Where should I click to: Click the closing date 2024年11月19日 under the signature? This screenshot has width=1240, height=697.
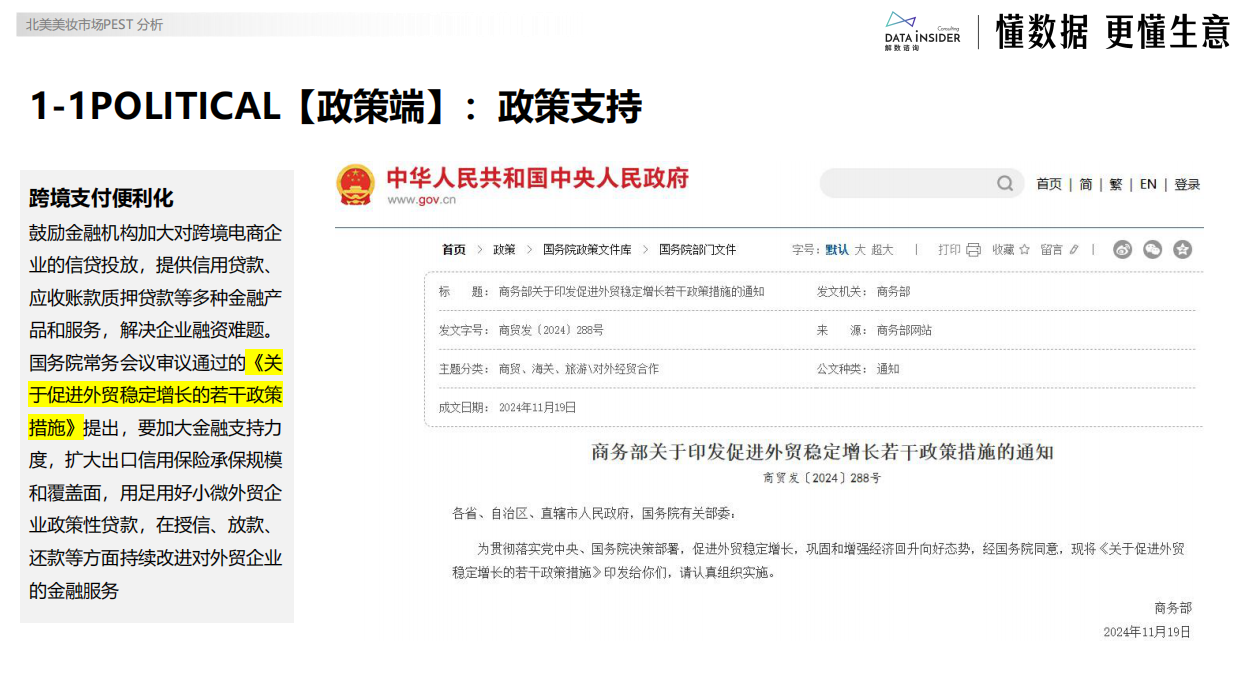[x=1148, y=632]
